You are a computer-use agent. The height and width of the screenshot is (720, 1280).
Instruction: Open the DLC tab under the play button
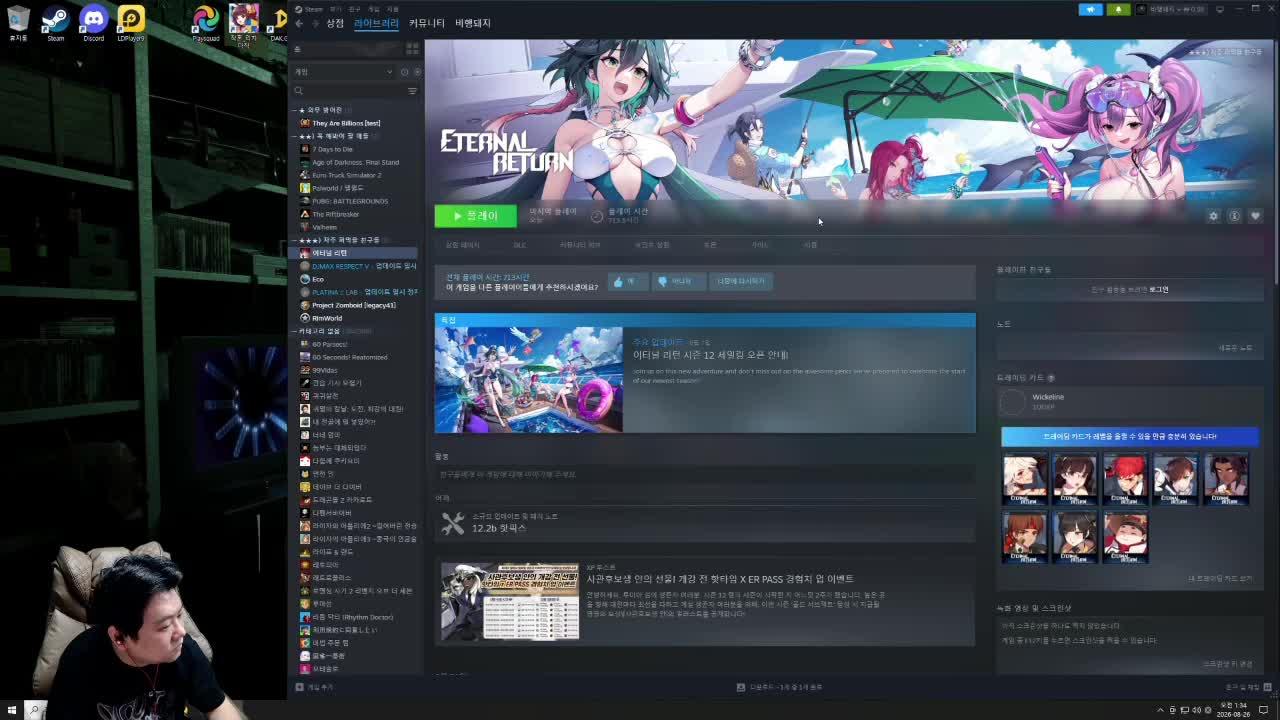520,245
